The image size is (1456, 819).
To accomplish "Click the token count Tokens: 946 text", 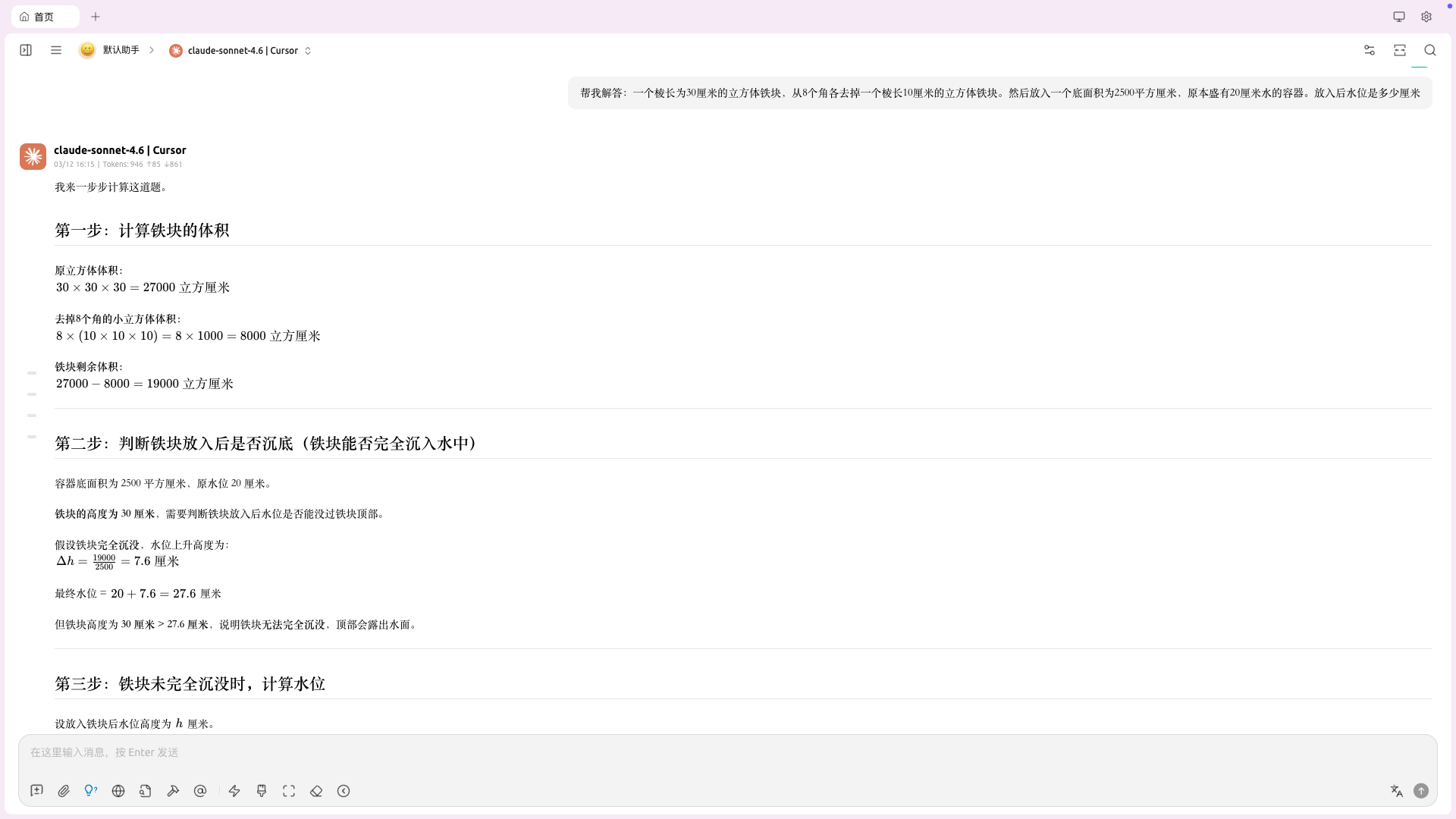I will tap(123, 165).
